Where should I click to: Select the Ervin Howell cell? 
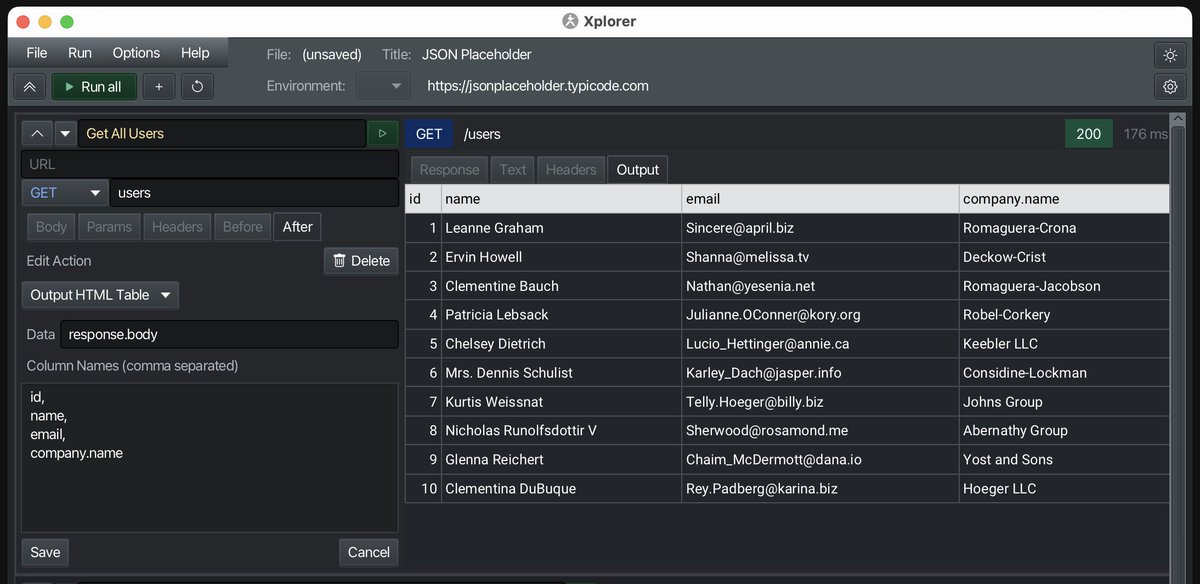point(561,257)
